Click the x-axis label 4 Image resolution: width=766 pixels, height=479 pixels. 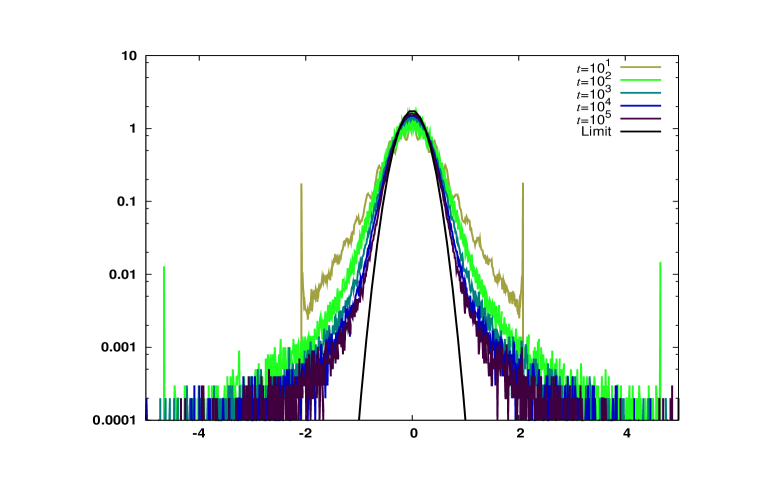pyautogui.click(x=627, y=433)
